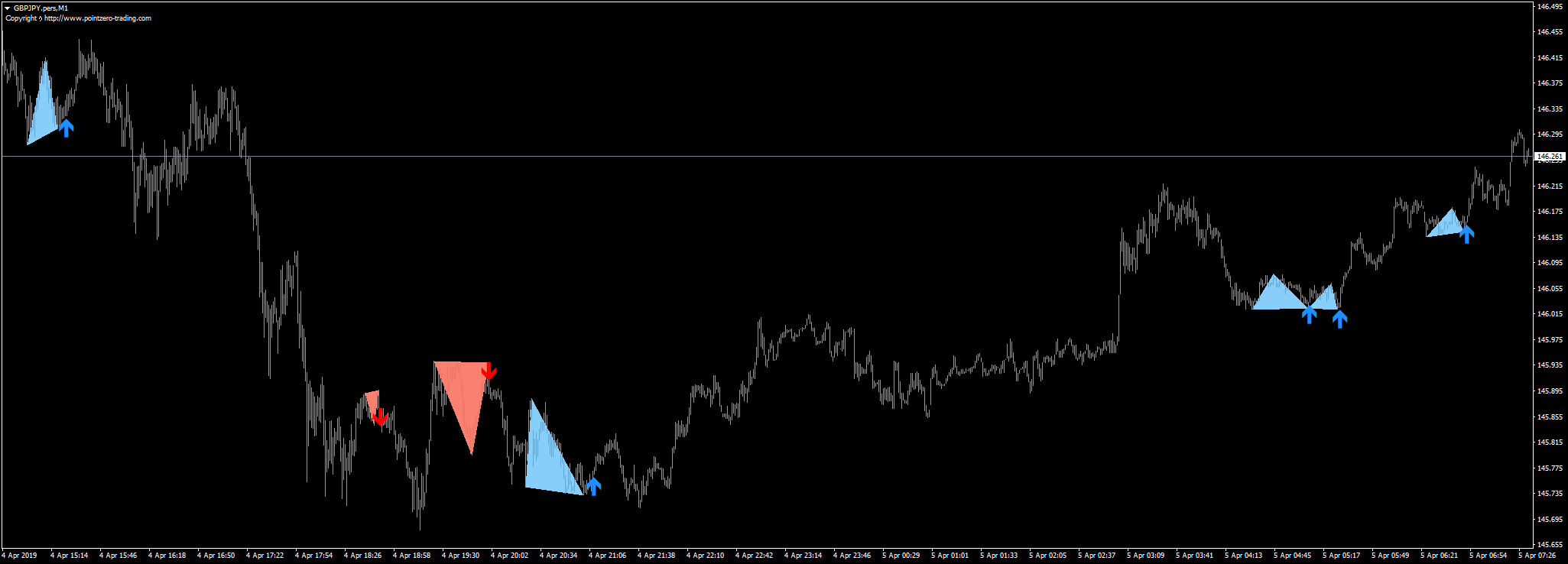Click the pointzero-trading.com copyright link
Screen dimensions: 1568x564
97,18
